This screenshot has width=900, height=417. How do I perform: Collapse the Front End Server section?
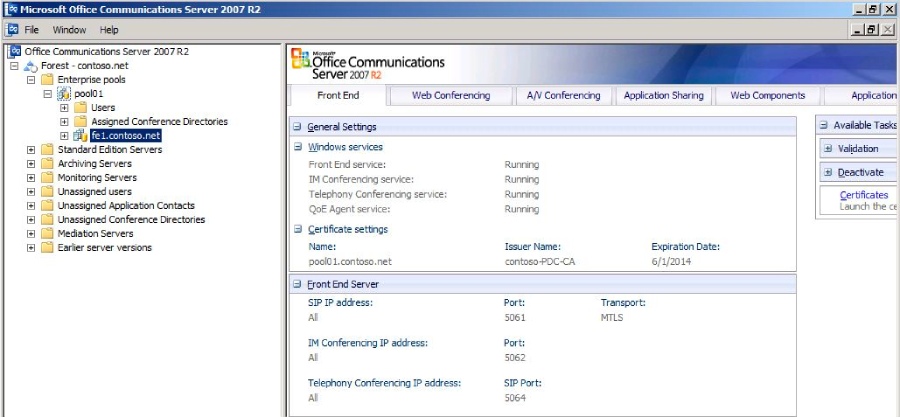click(x=297, y=284)
